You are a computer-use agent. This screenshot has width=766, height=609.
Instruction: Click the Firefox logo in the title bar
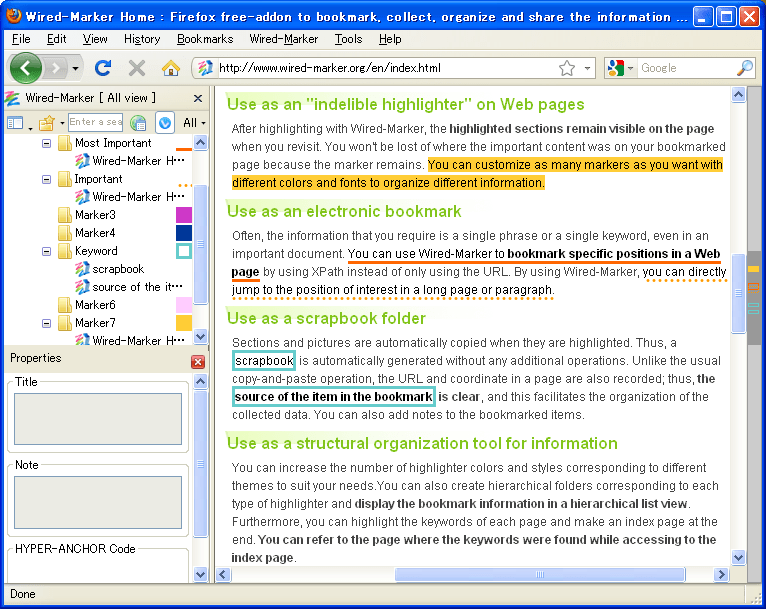(14, 16)
